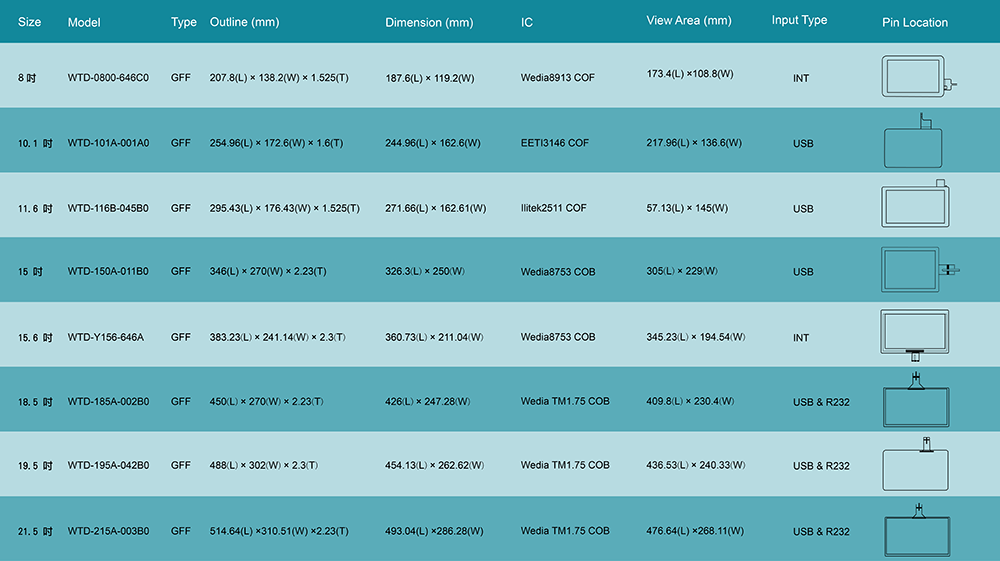Viewport: 1000px width, 561px height.
Task: Click the Ilitek2511 COF IC cell
Action: click(553, 208)
